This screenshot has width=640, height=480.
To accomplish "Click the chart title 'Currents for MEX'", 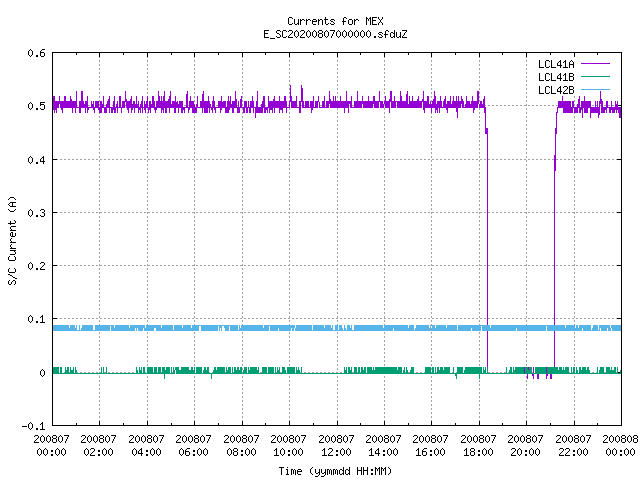I will pos(335,21).
